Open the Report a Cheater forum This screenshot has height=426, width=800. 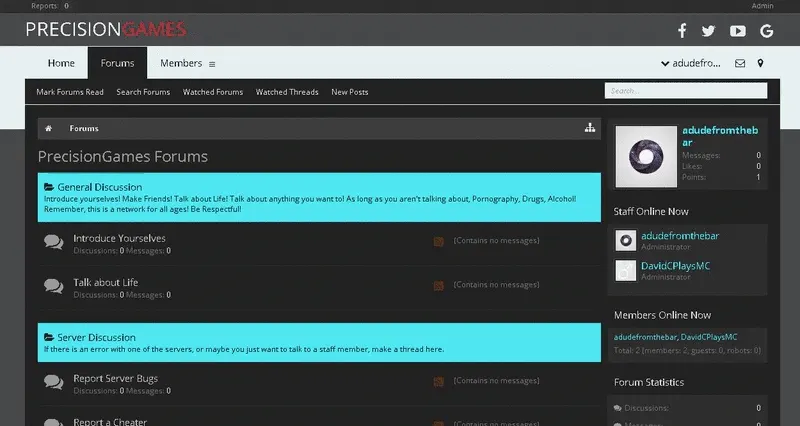click(110, 422)
